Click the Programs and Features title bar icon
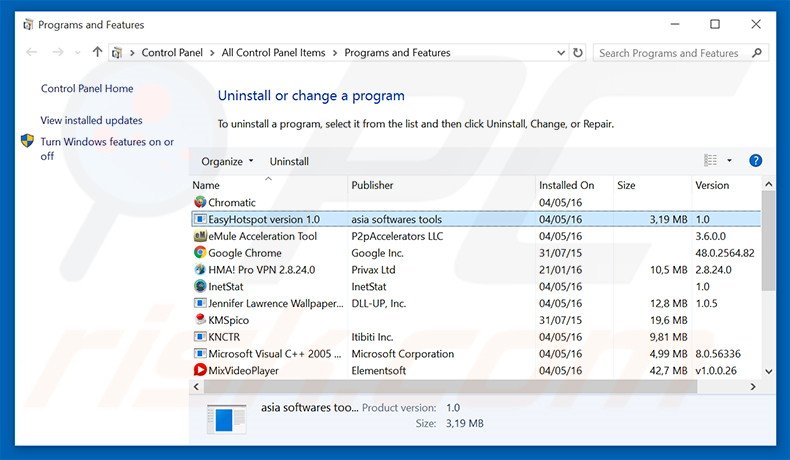The height and width of the screenshot is (460, 790). (x=28, y=25)
